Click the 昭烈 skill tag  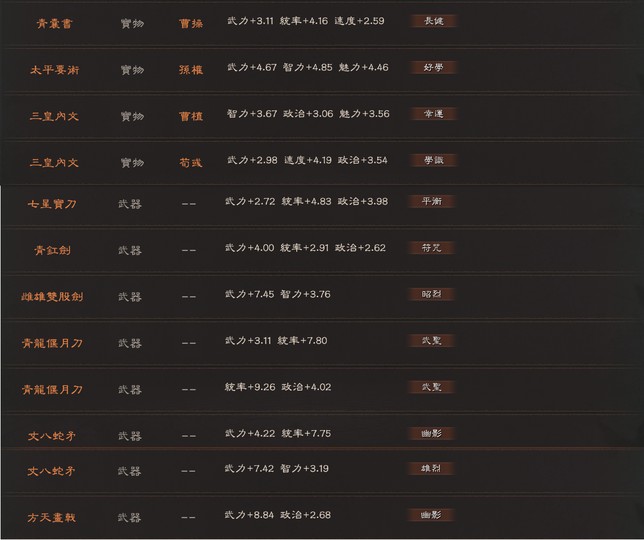(x=431, y=294)
